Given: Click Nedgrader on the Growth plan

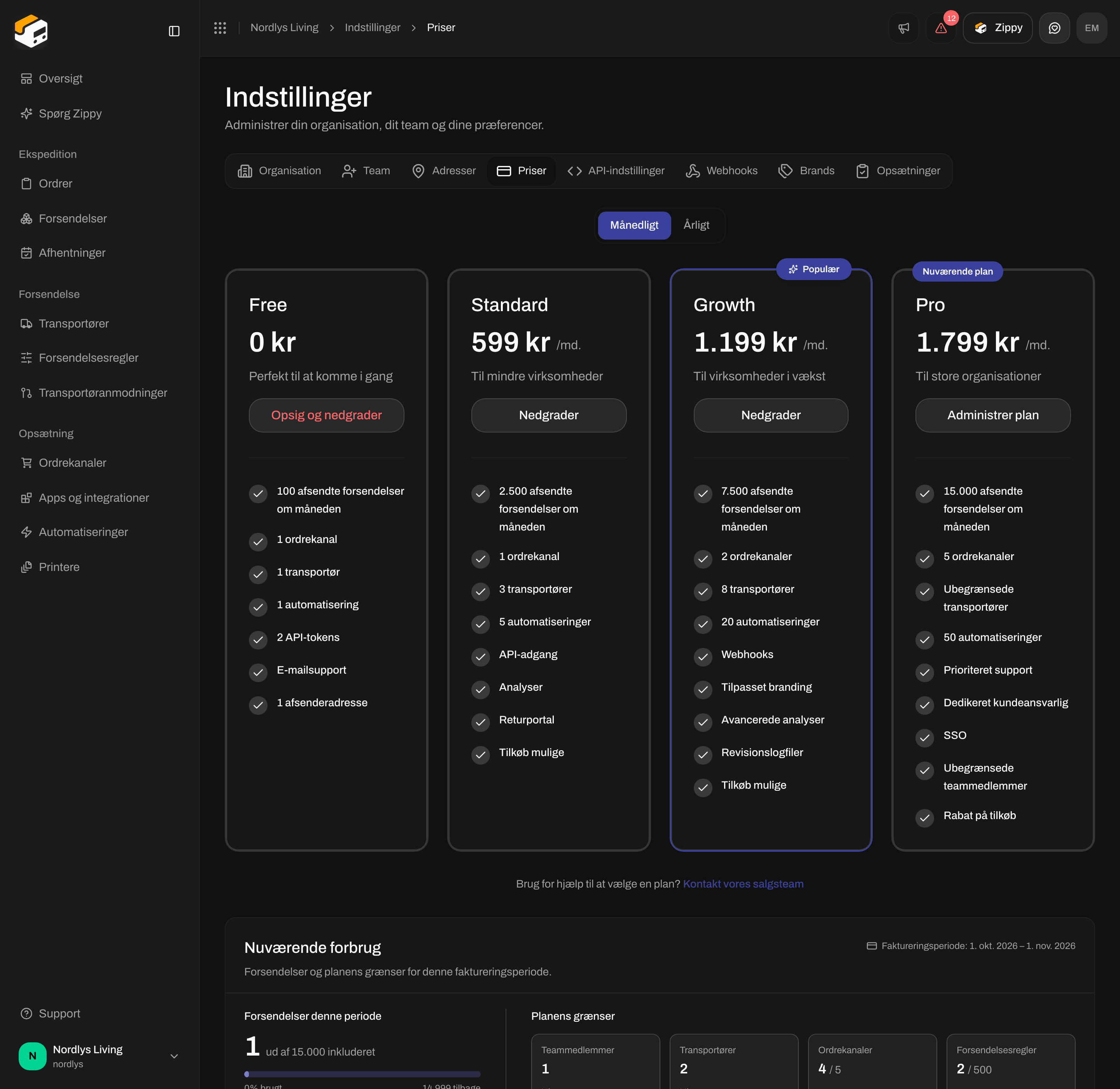Looking at the screenshot, I should click(770, 415).
